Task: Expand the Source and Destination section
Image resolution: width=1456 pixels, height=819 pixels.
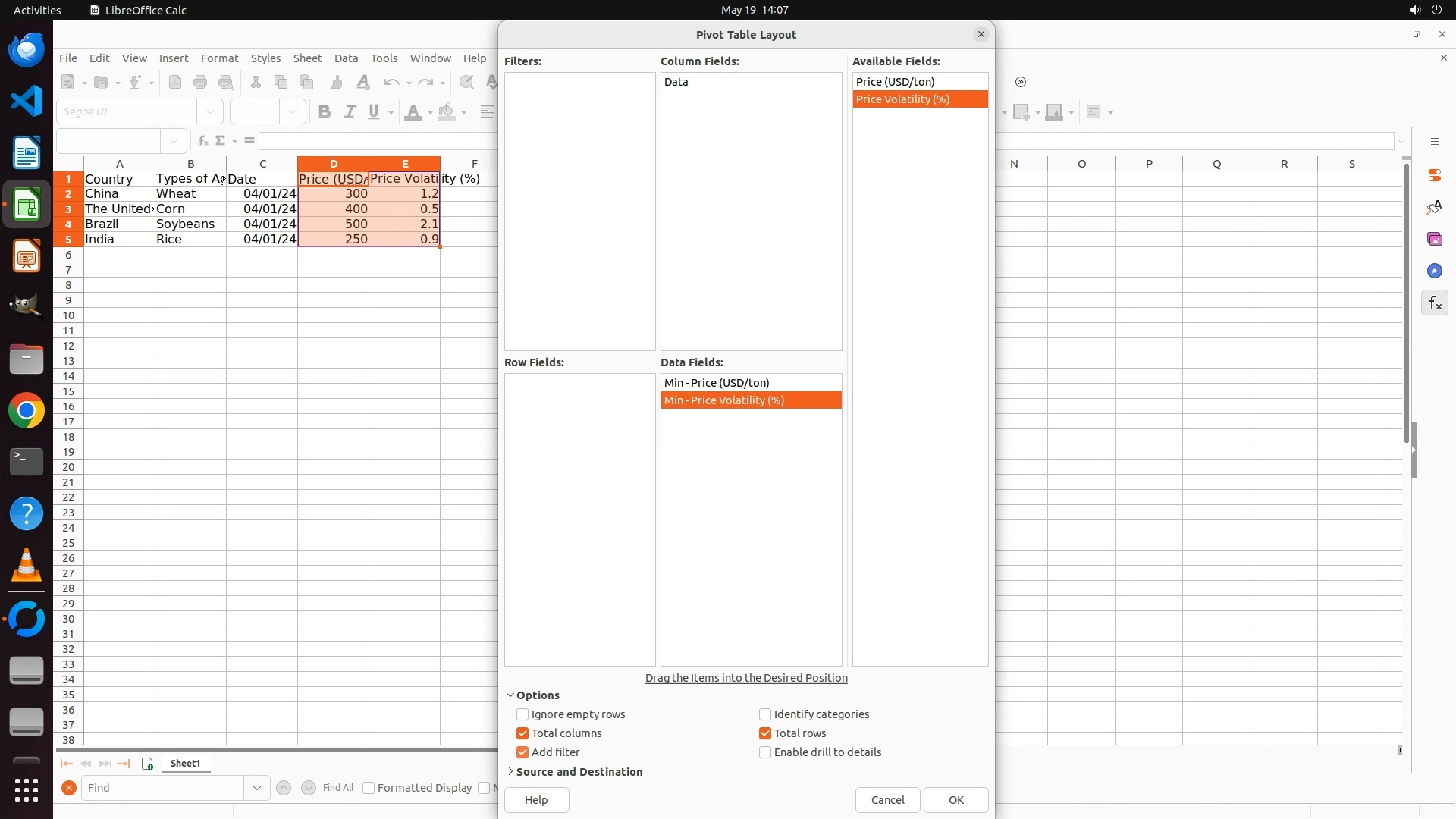Action: pyautogui.click(x=579, y=772)
